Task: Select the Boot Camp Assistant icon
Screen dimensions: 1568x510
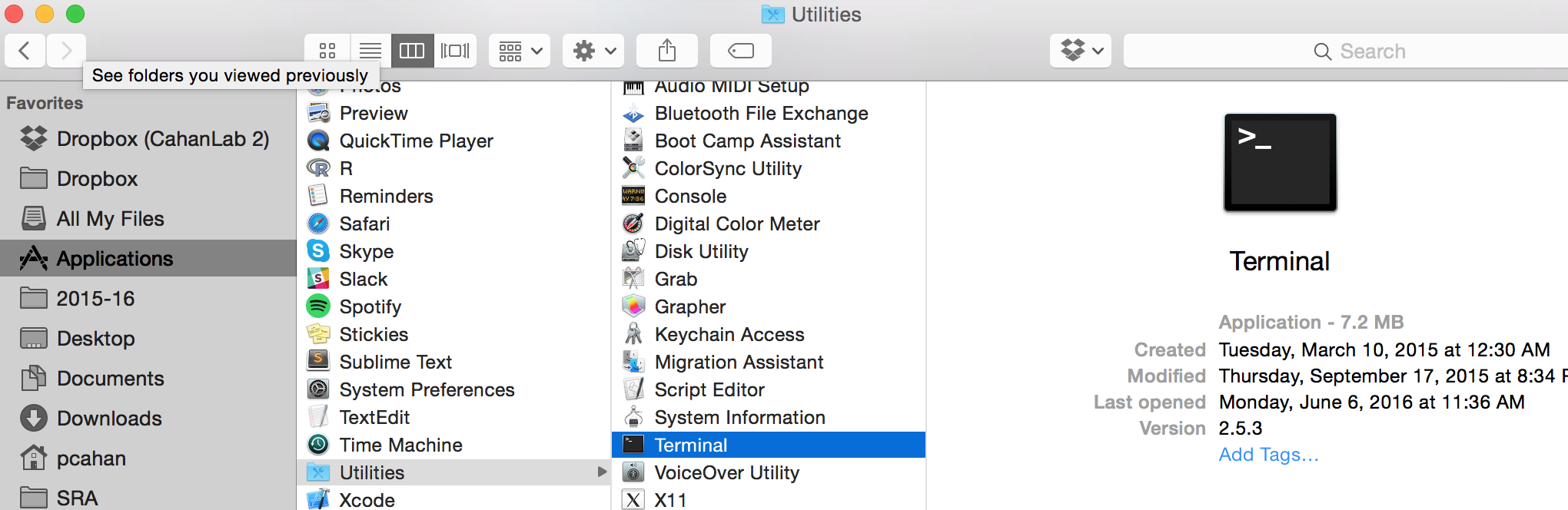Action: (633, 141)
